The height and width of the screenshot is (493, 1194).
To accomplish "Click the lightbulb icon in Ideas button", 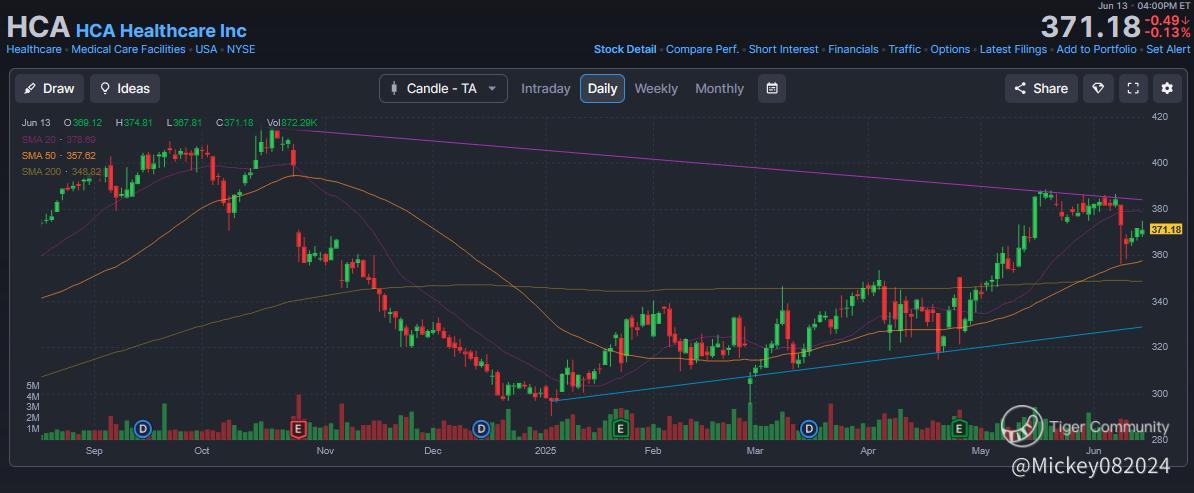I will [x=105, y=88].
